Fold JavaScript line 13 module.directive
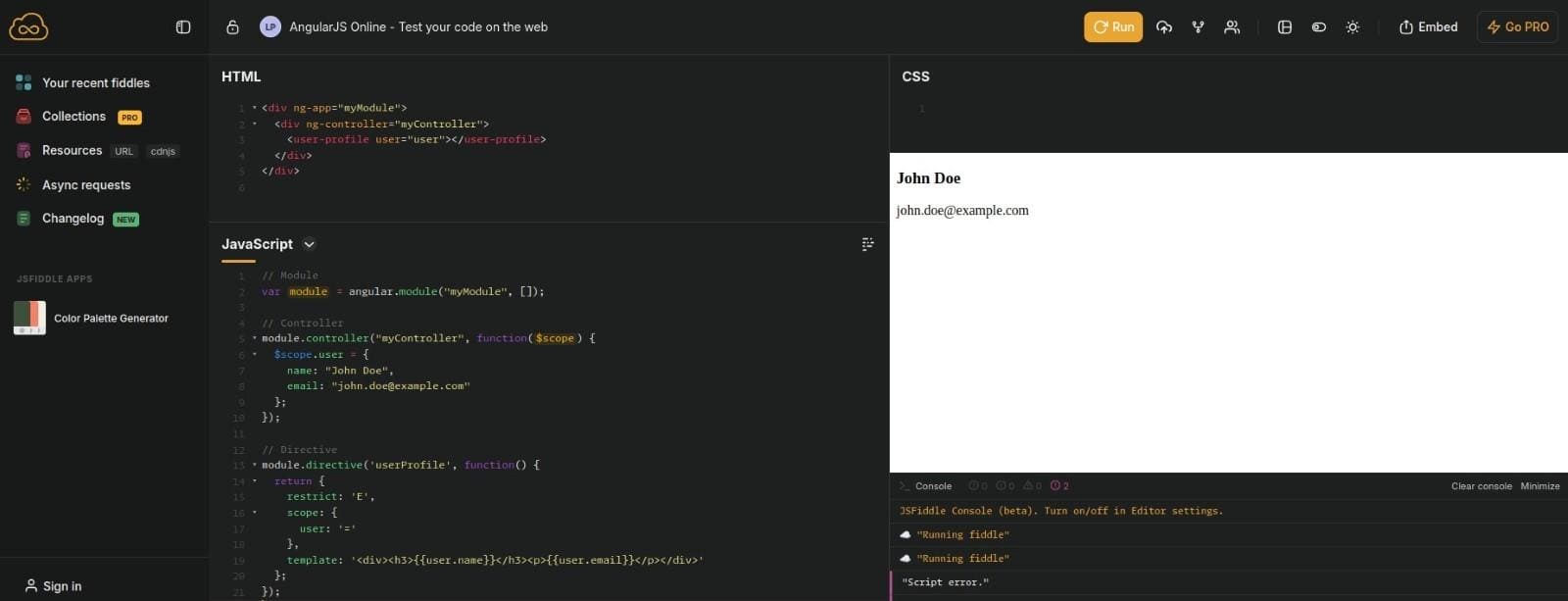 [x=255, y=465]
